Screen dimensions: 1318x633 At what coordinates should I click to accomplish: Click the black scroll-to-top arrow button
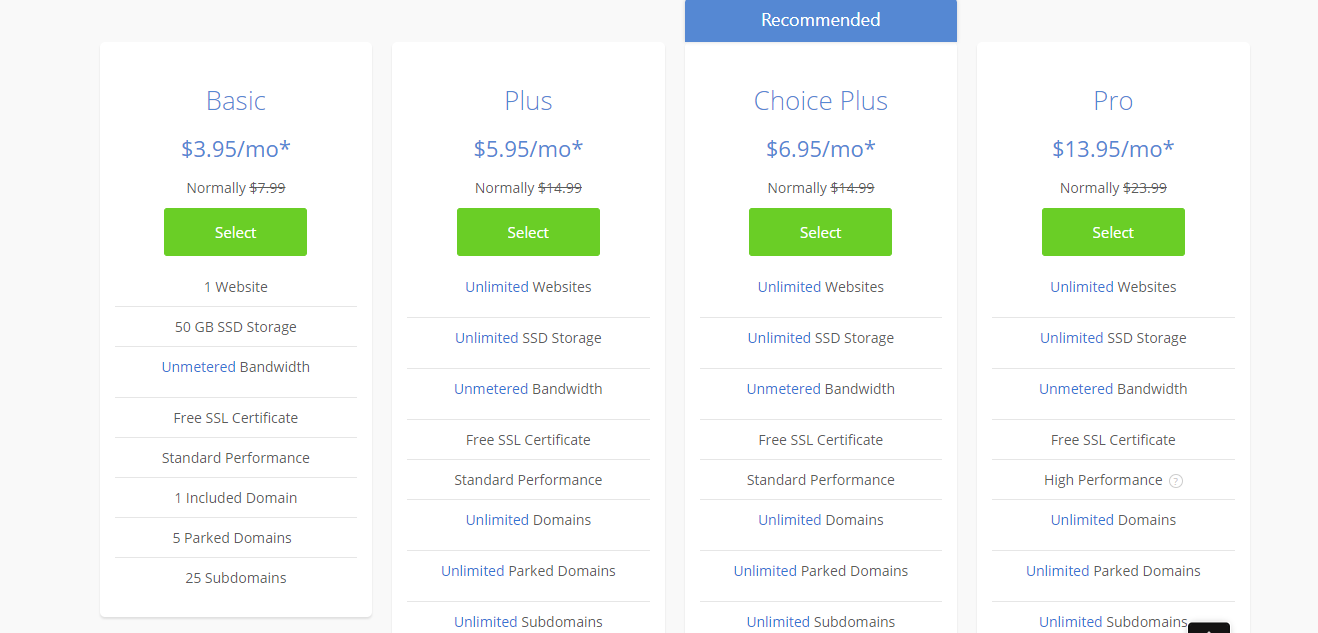[1208, 627]
